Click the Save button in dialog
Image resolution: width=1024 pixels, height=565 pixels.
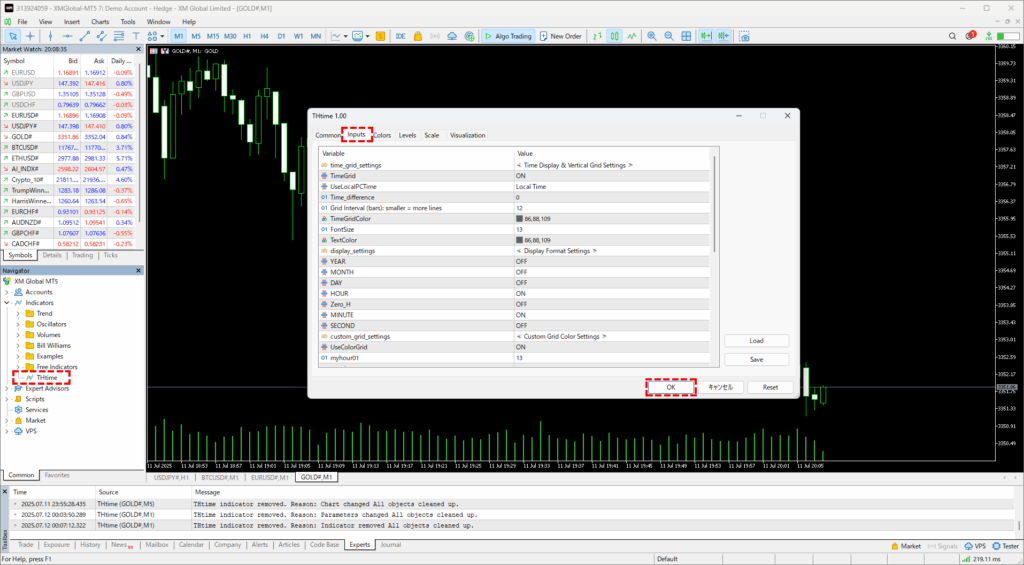[x=756, y=360]
